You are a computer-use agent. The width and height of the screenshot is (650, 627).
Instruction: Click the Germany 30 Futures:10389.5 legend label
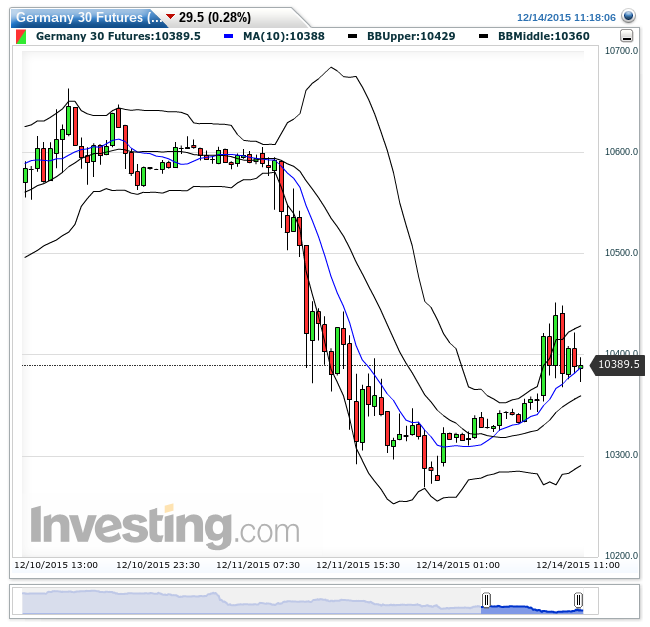[x=118, y=36]
